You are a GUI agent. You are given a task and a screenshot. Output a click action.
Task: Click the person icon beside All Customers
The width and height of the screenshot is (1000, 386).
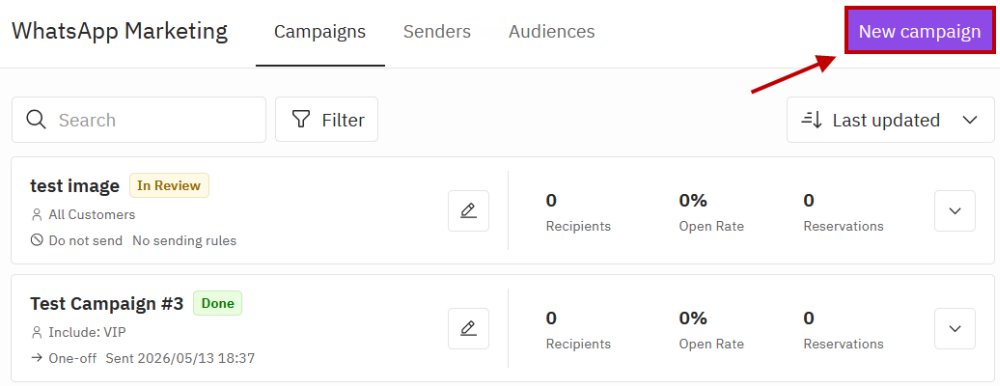36,215
